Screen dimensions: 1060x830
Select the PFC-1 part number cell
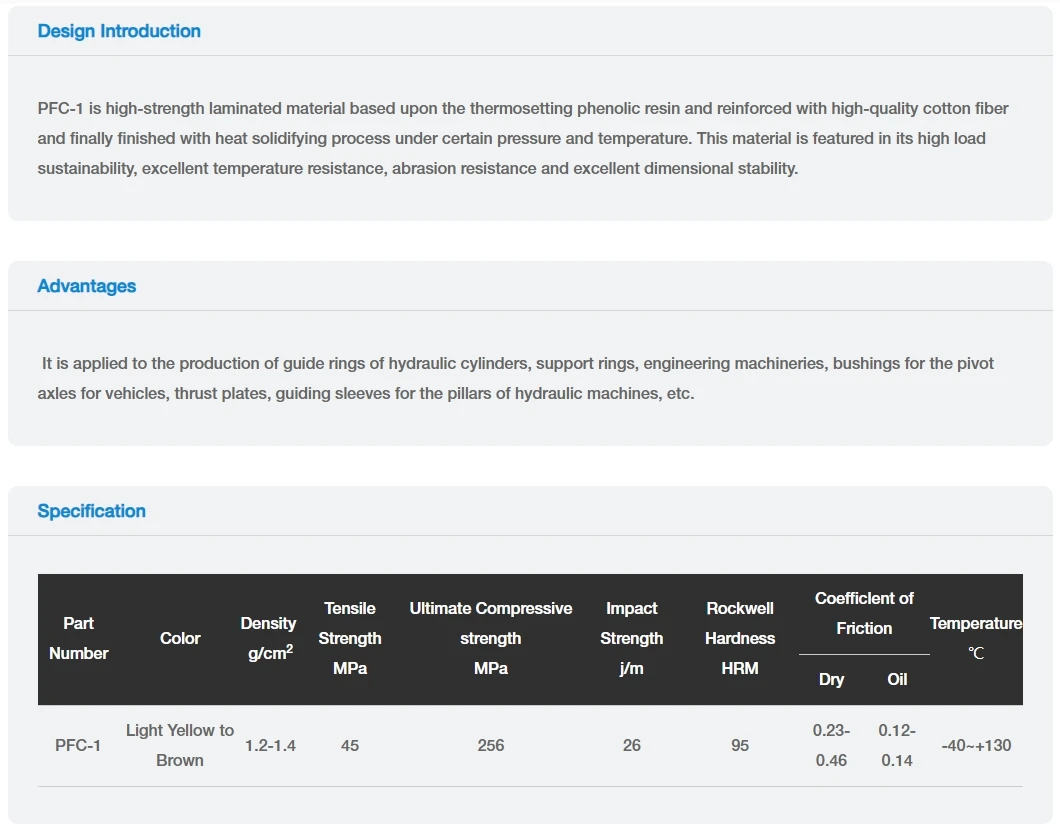(x=79, y=745)
